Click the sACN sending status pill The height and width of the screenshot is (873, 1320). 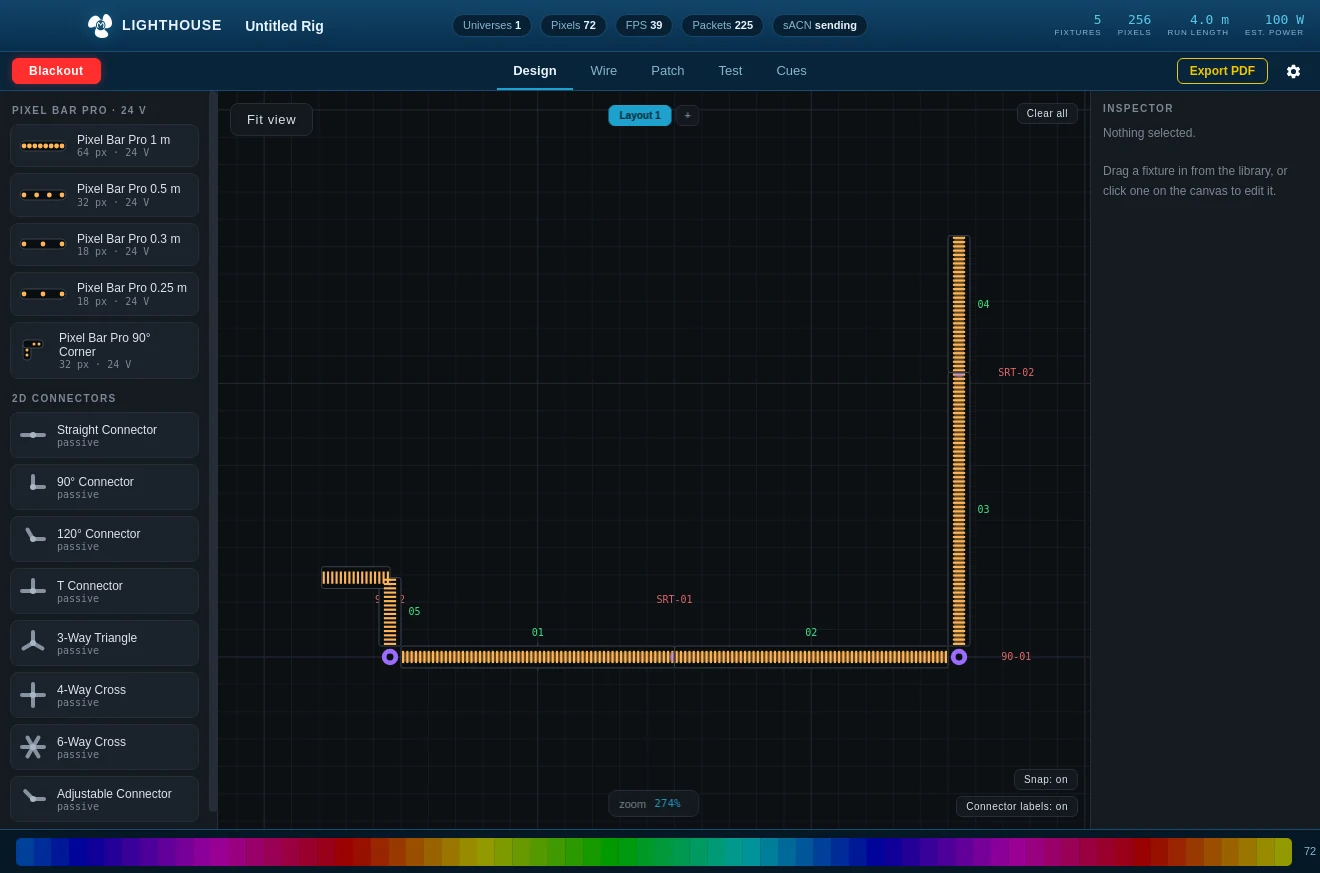(820, 25)
